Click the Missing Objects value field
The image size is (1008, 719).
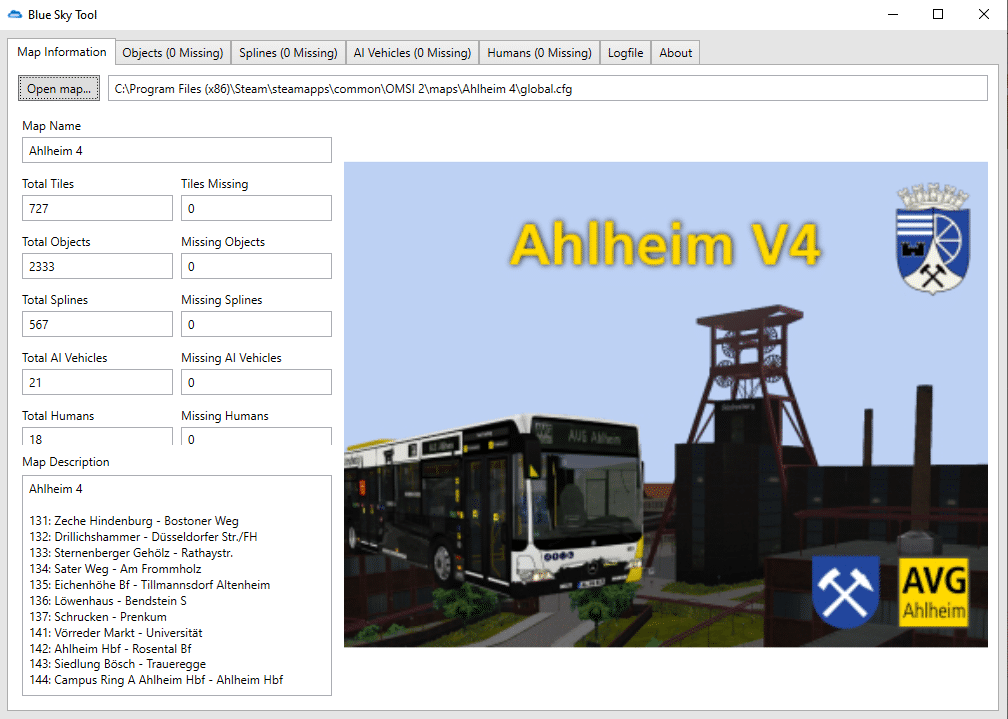coord(256,266)
